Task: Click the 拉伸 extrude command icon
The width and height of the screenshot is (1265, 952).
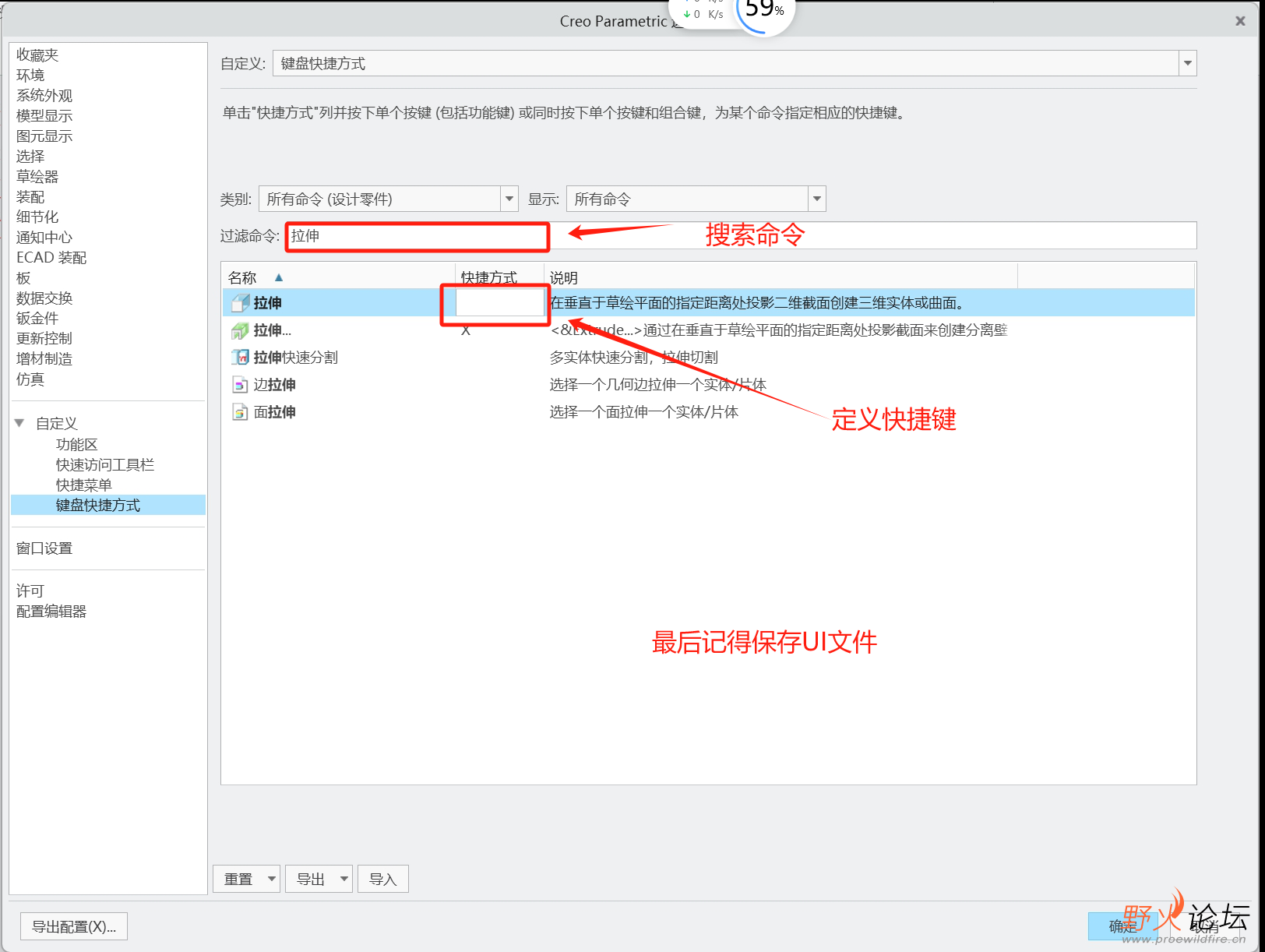Action: point(240,303)
